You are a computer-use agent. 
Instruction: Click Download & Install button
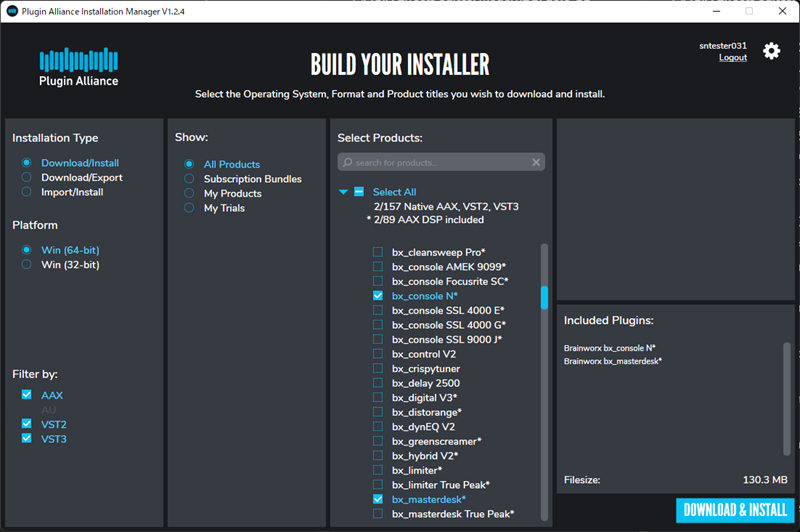pyautogui.click(x=735, y=510)
